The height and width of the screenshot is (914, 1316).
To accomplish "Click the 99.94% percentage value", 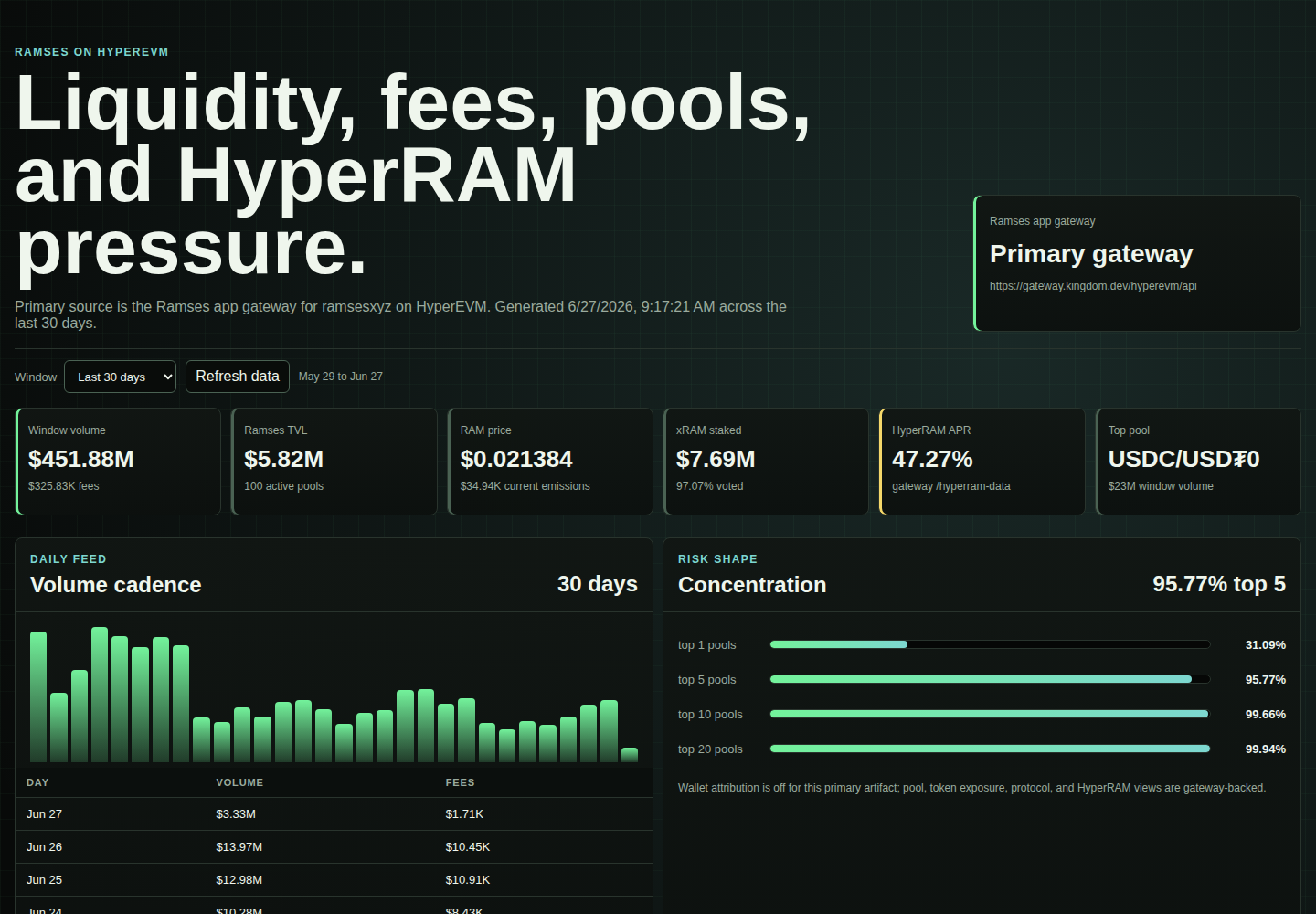I will click(1266, 749).
